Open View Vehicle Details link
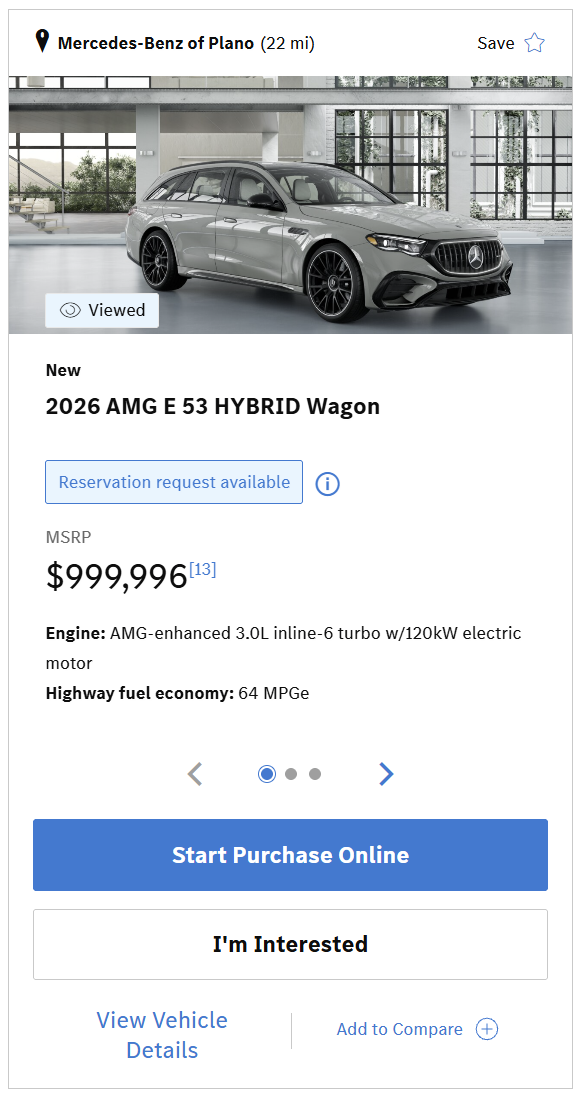 [162, 1035]
